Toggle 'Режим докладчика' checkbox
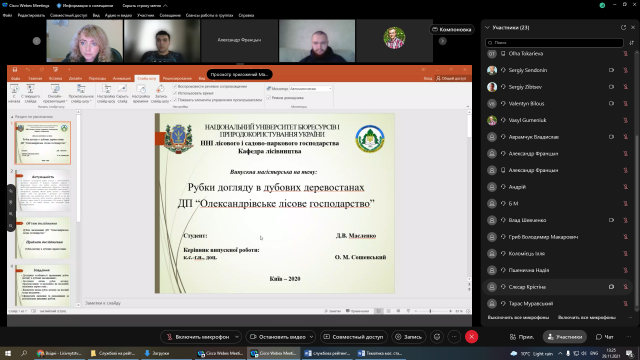Viewport: 640px width, 360px height. point(269,98)
